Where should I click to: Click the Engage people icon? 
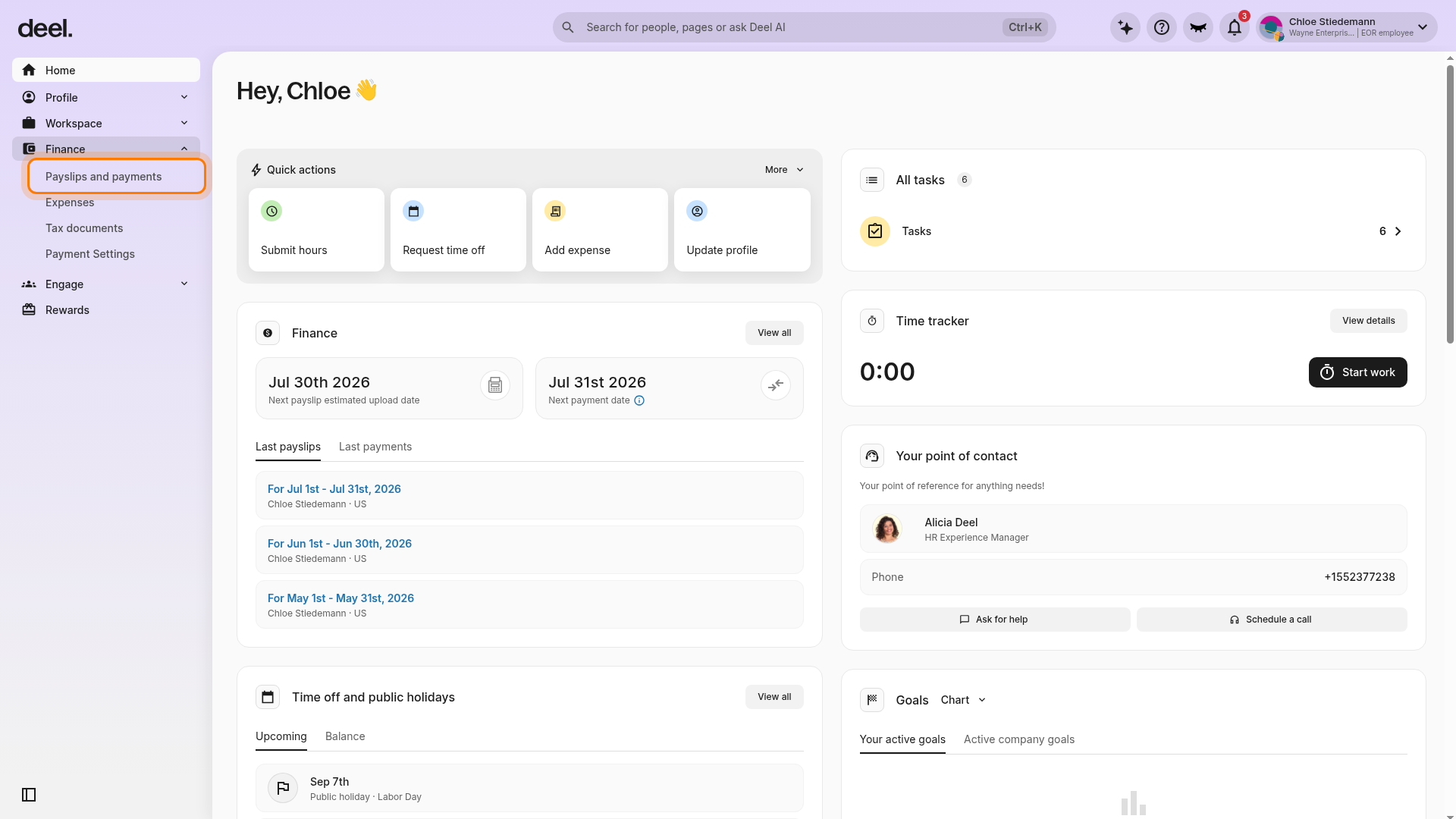click(29, 284)
